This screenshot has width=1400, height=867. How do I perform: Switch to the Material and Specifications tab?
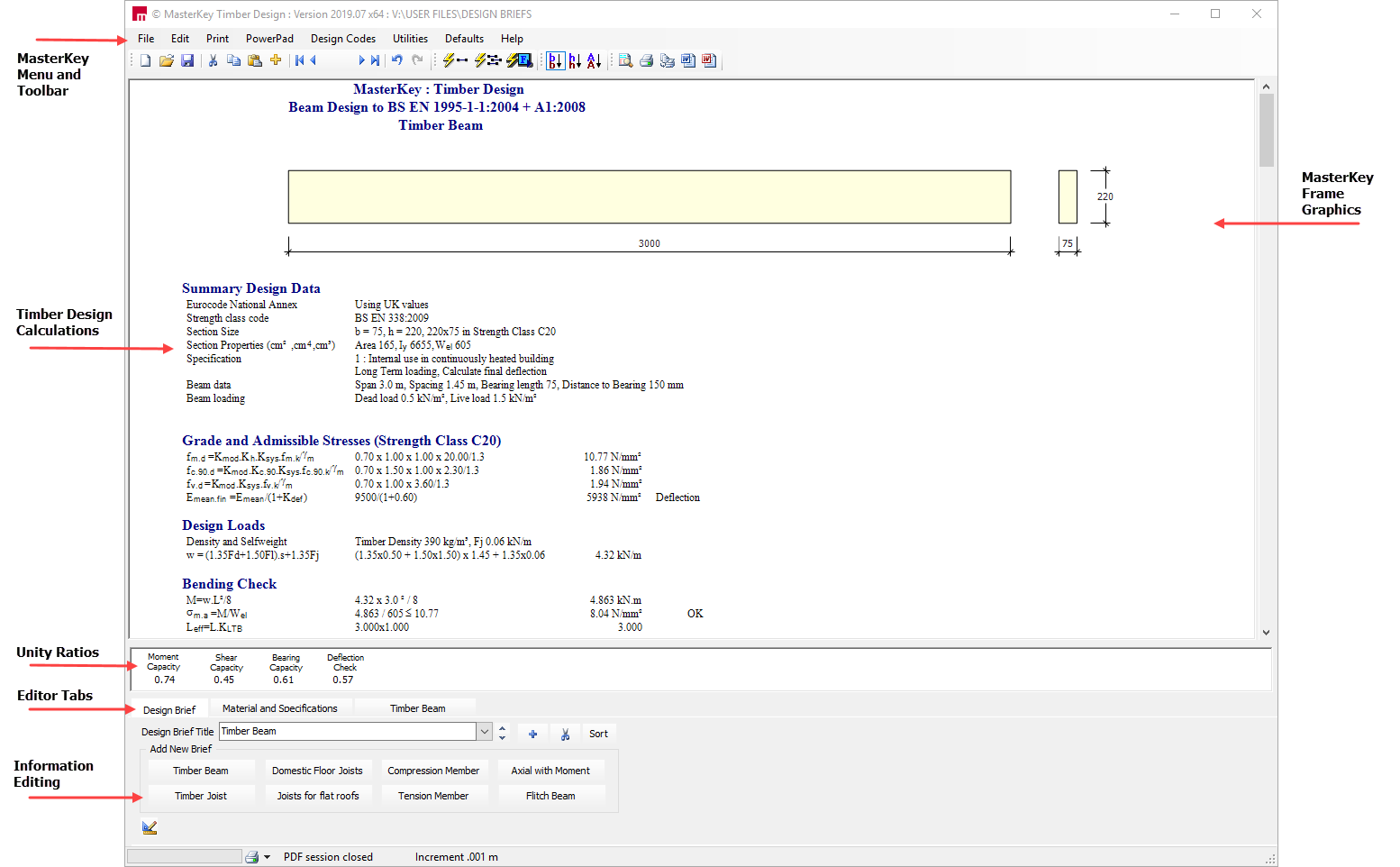(x=280, y=708)
